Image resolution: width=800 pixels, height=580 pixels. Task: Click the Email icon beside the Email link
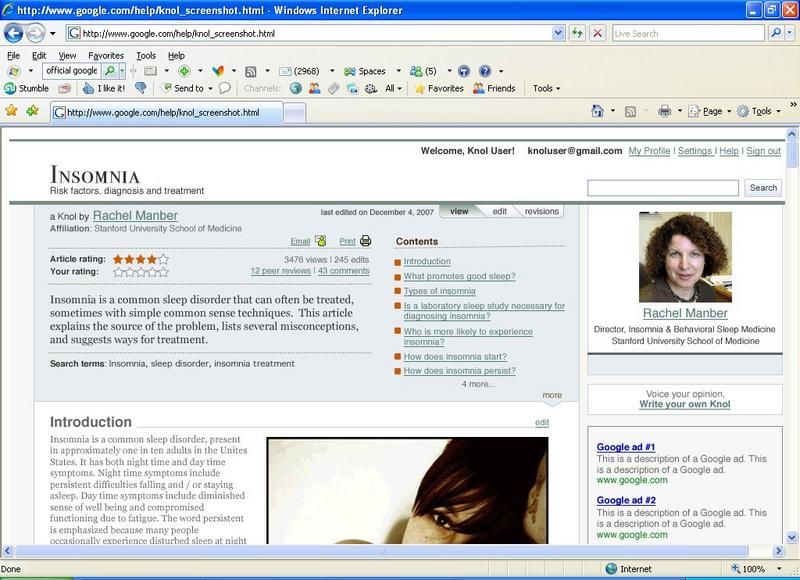click(x=320, y=241)
